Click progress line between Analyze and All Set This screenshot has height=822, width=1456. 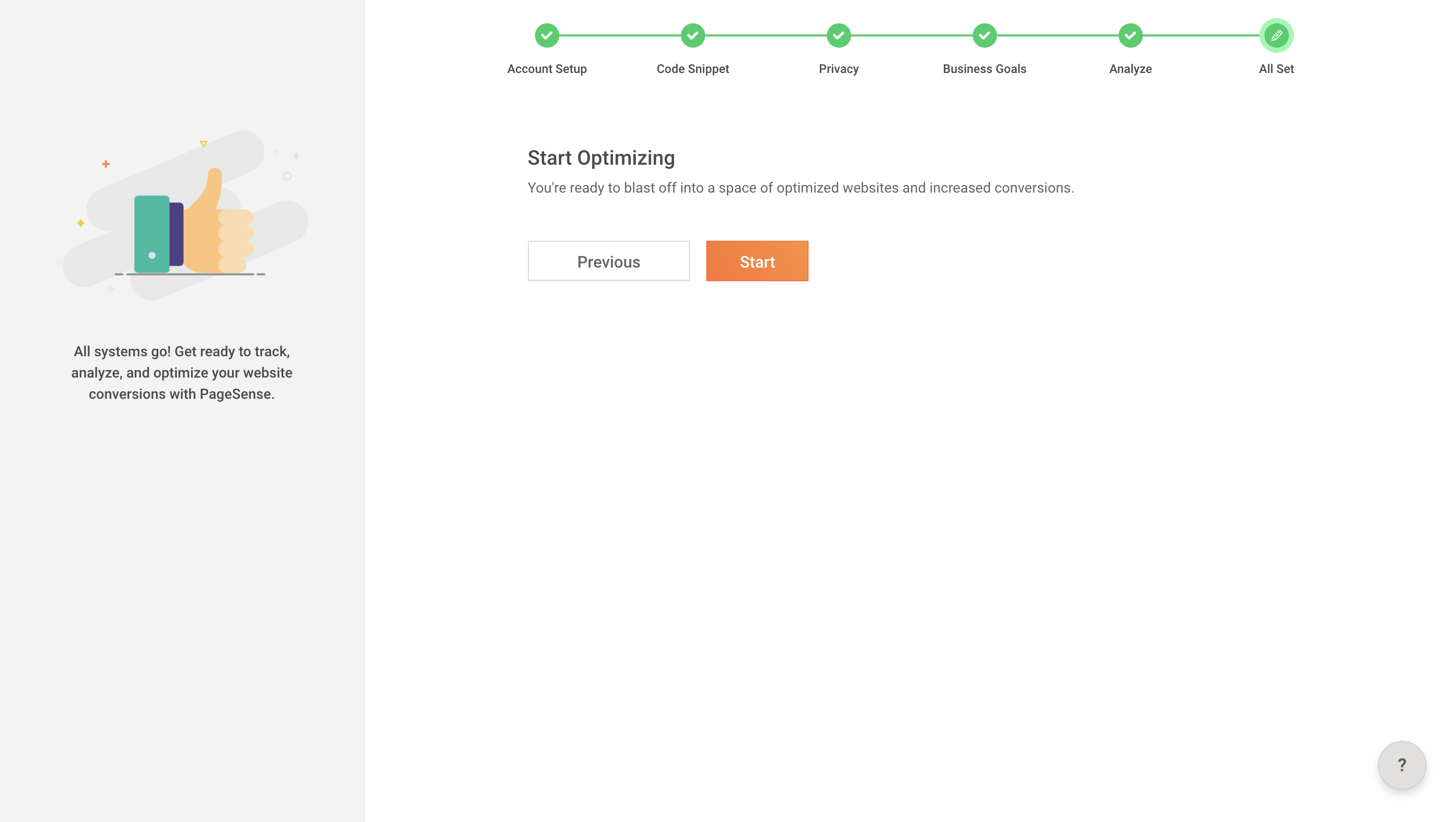pyautogui.click(x=1201, y=35)
